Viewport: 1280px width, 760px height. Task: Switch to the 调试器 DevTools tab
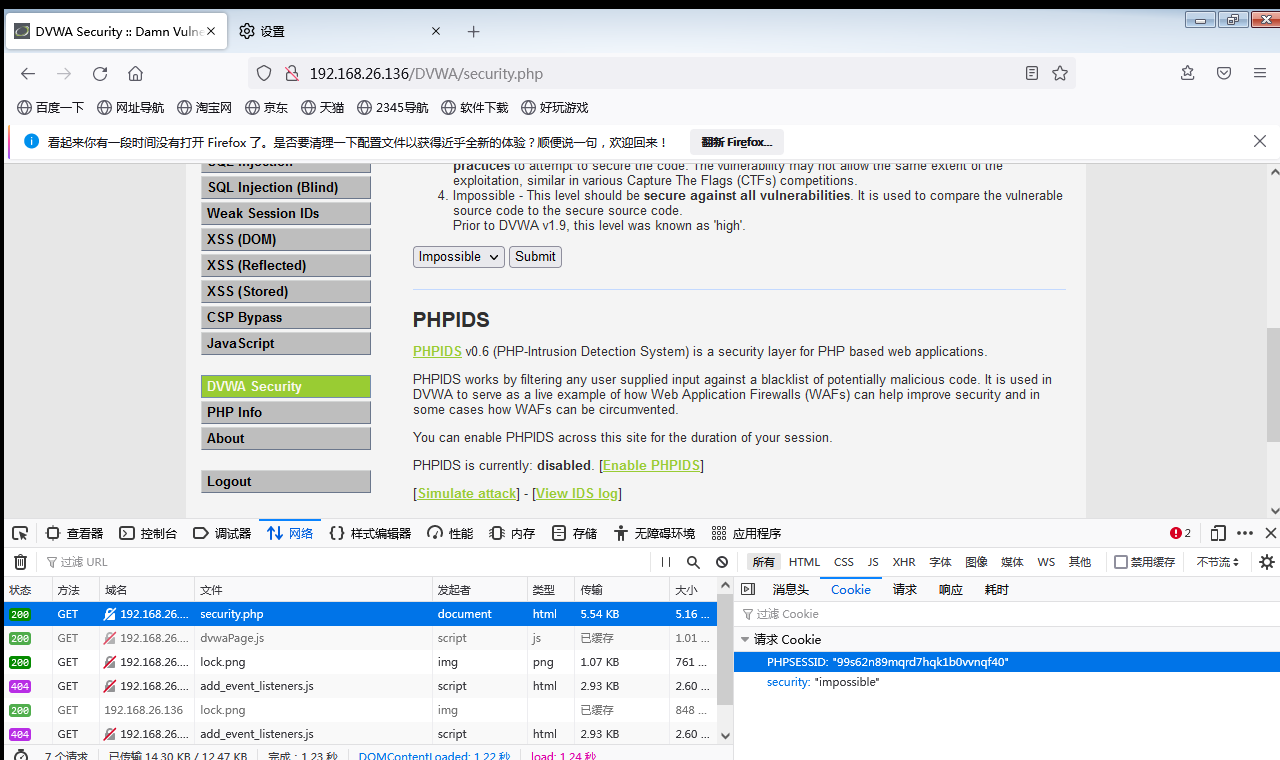click(223, 533)
